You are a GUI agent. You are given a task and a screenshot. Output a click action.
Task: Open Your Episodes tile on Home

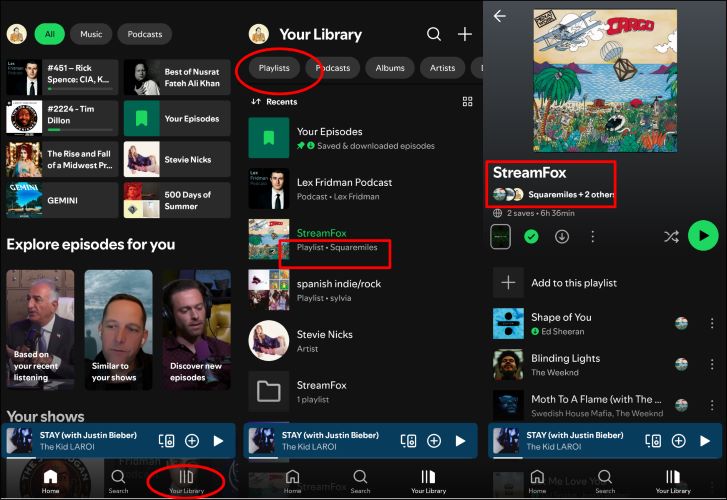[177, 118]
